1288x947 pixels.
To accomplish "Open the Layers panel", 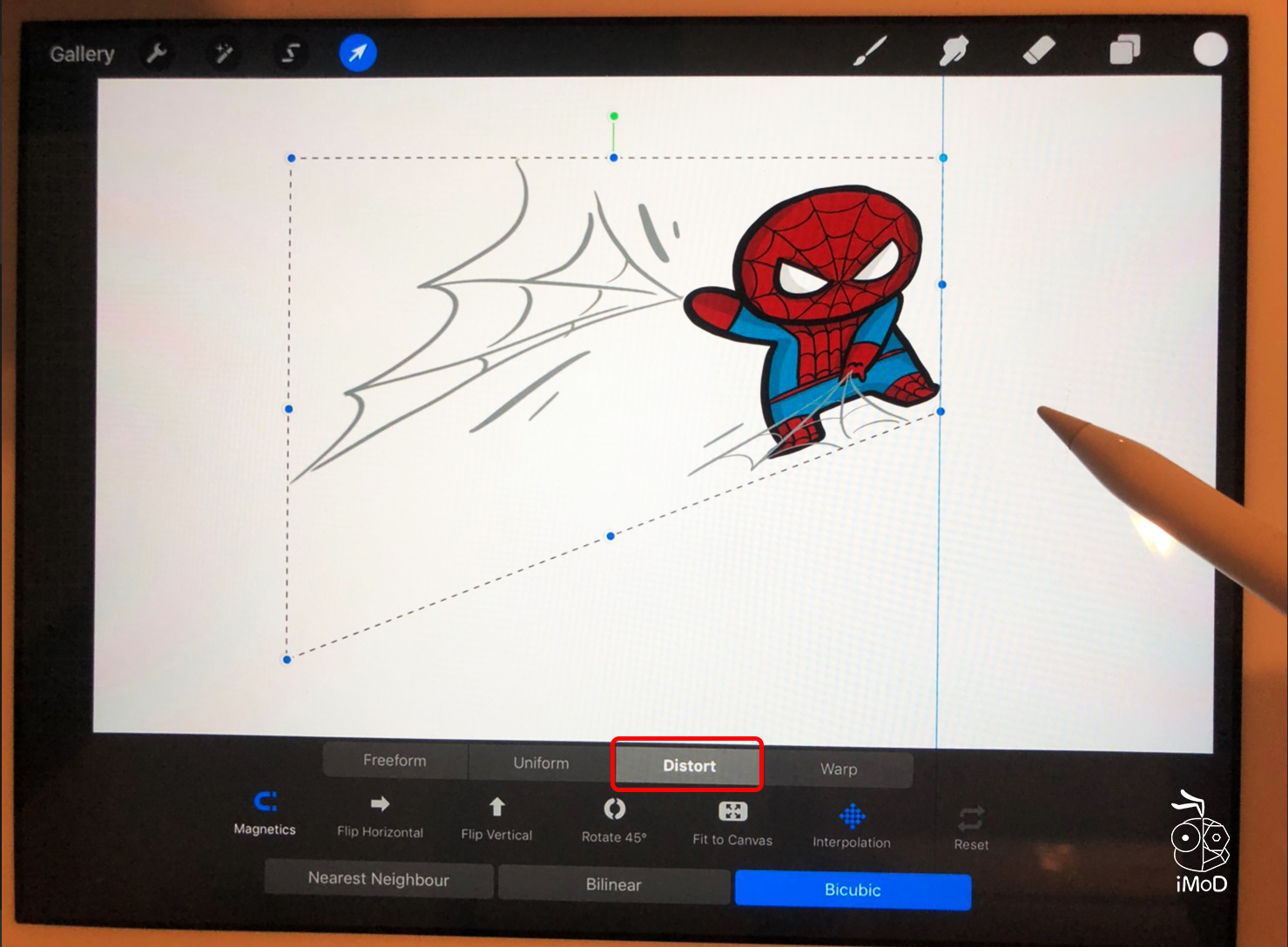I will (x=1124, y=50).
